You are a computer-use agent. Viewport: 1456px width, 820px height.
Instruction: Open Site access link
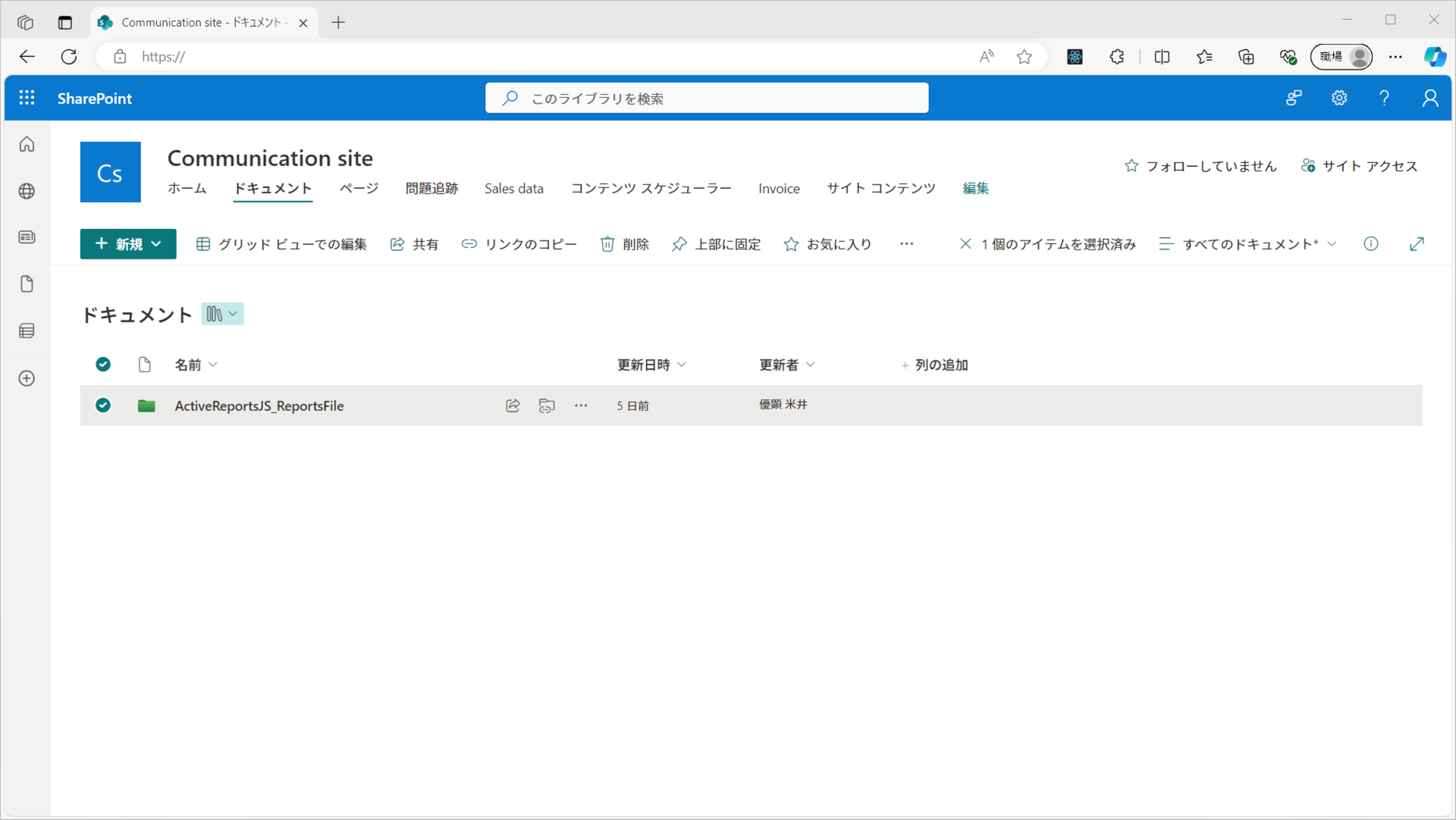pyautogui.click(x=1360, y=165)
